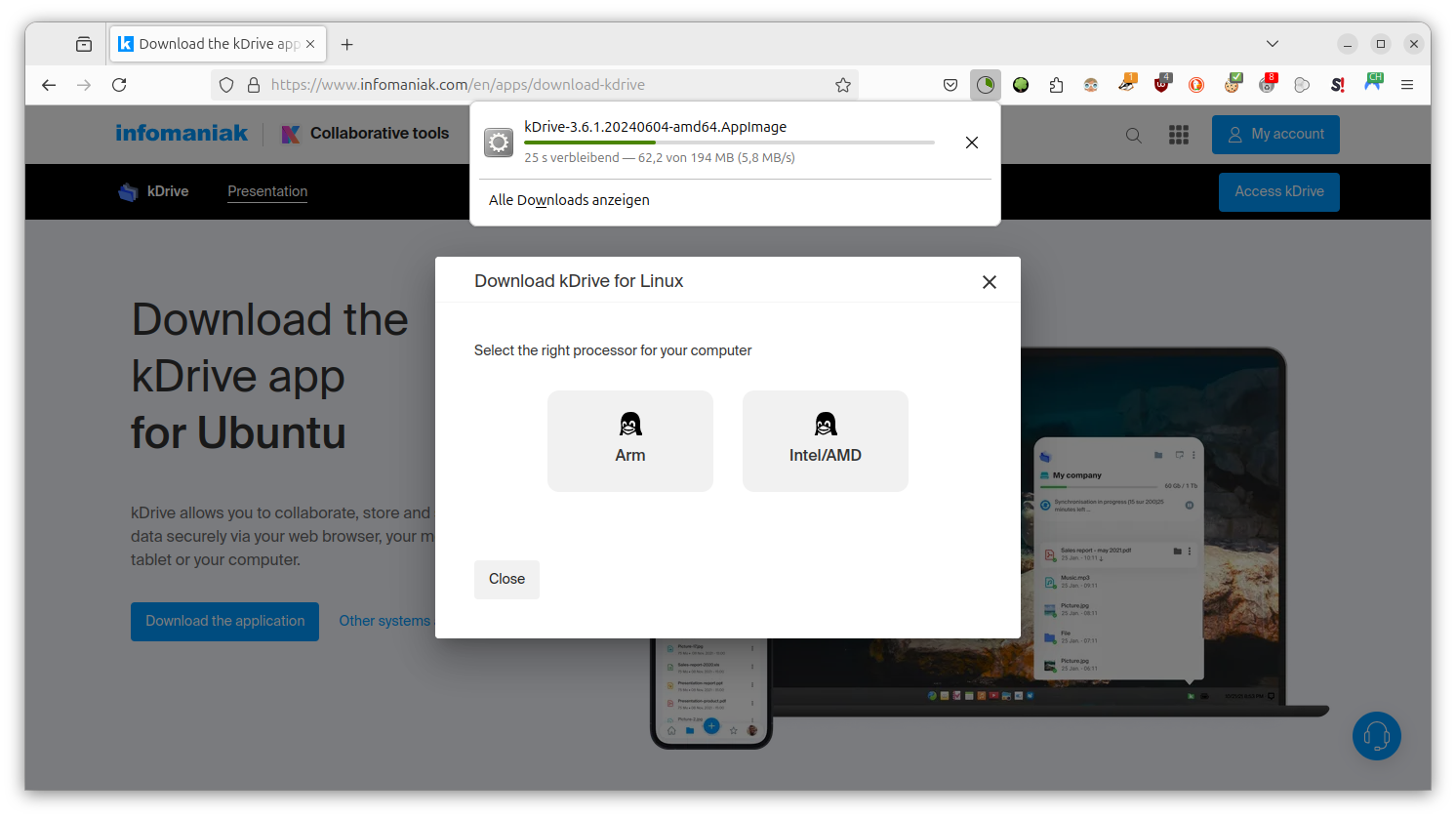Save page to Pocket

[x=950, y=85]
